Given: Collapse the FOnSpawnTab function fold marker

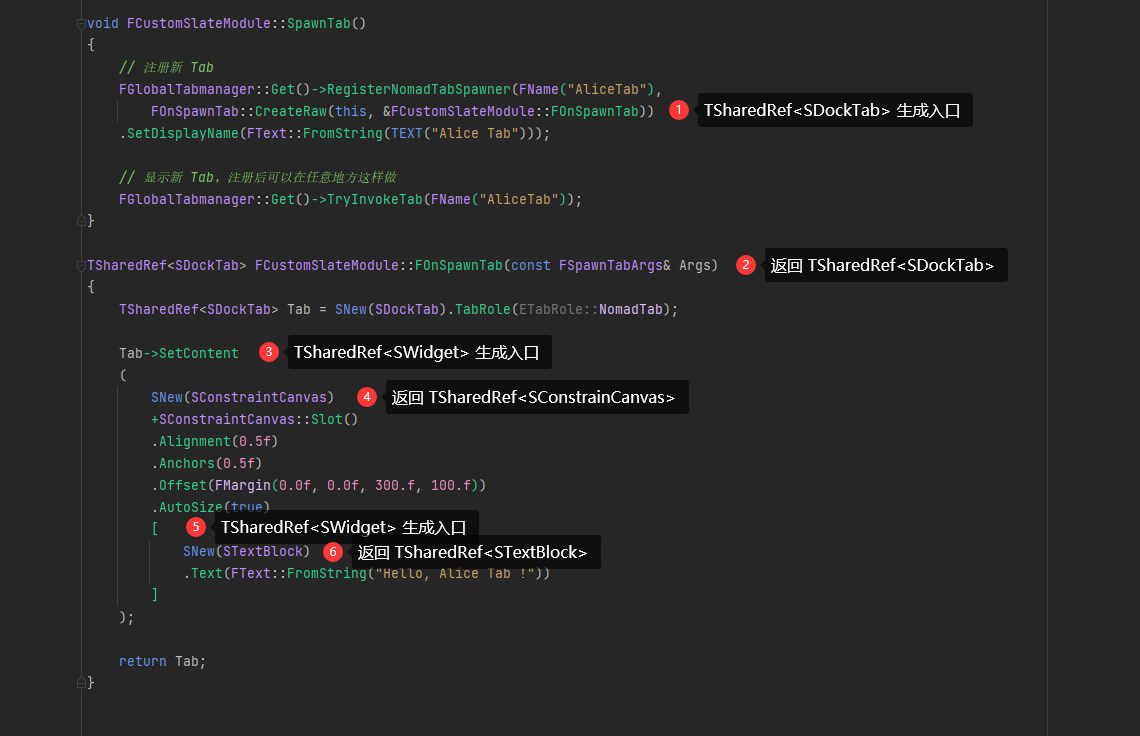Looking at the screenshot, I should (81, 265).
